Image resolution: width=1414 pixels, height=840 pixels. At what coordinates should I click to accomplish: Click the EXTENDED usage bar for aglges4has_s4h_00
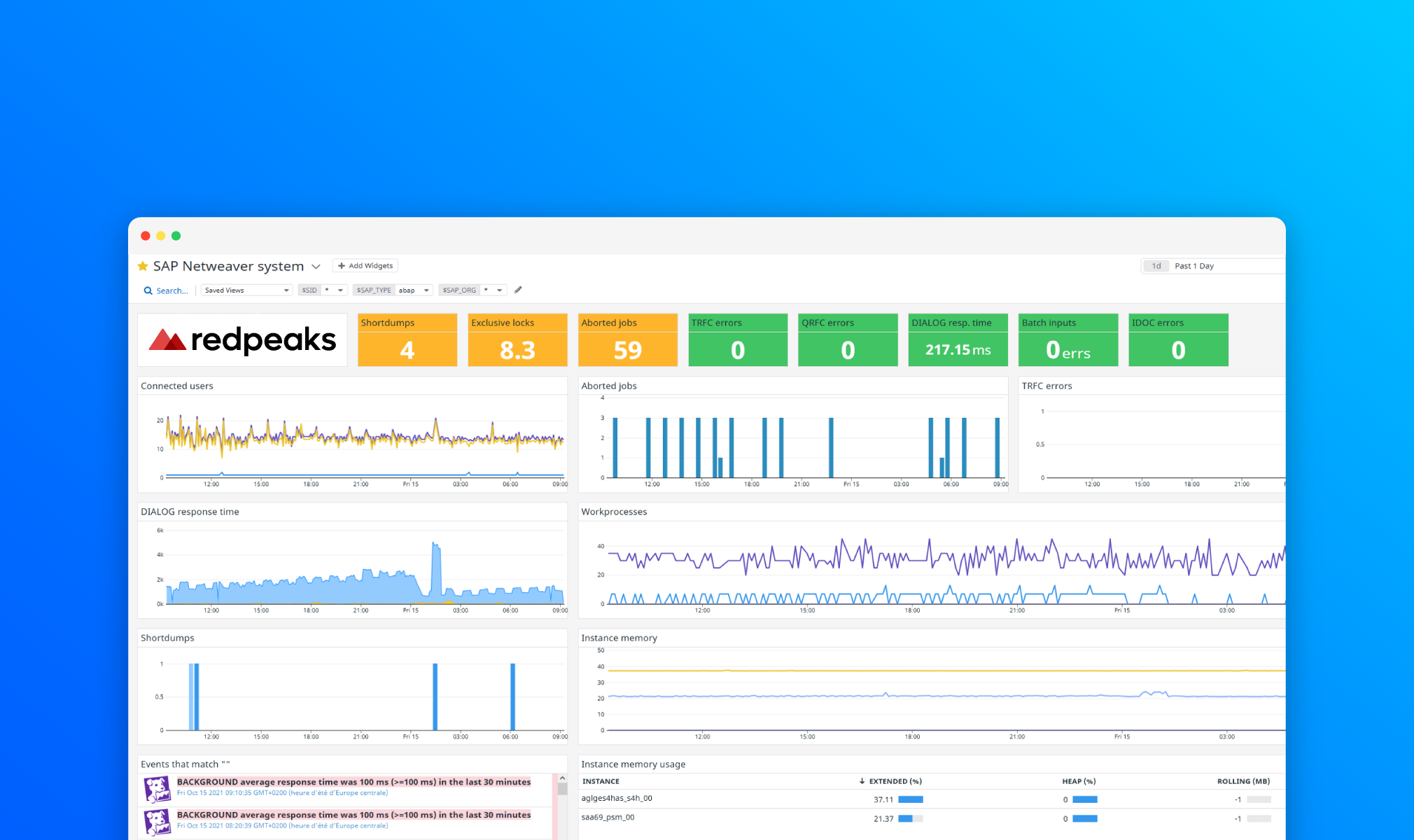910,799
